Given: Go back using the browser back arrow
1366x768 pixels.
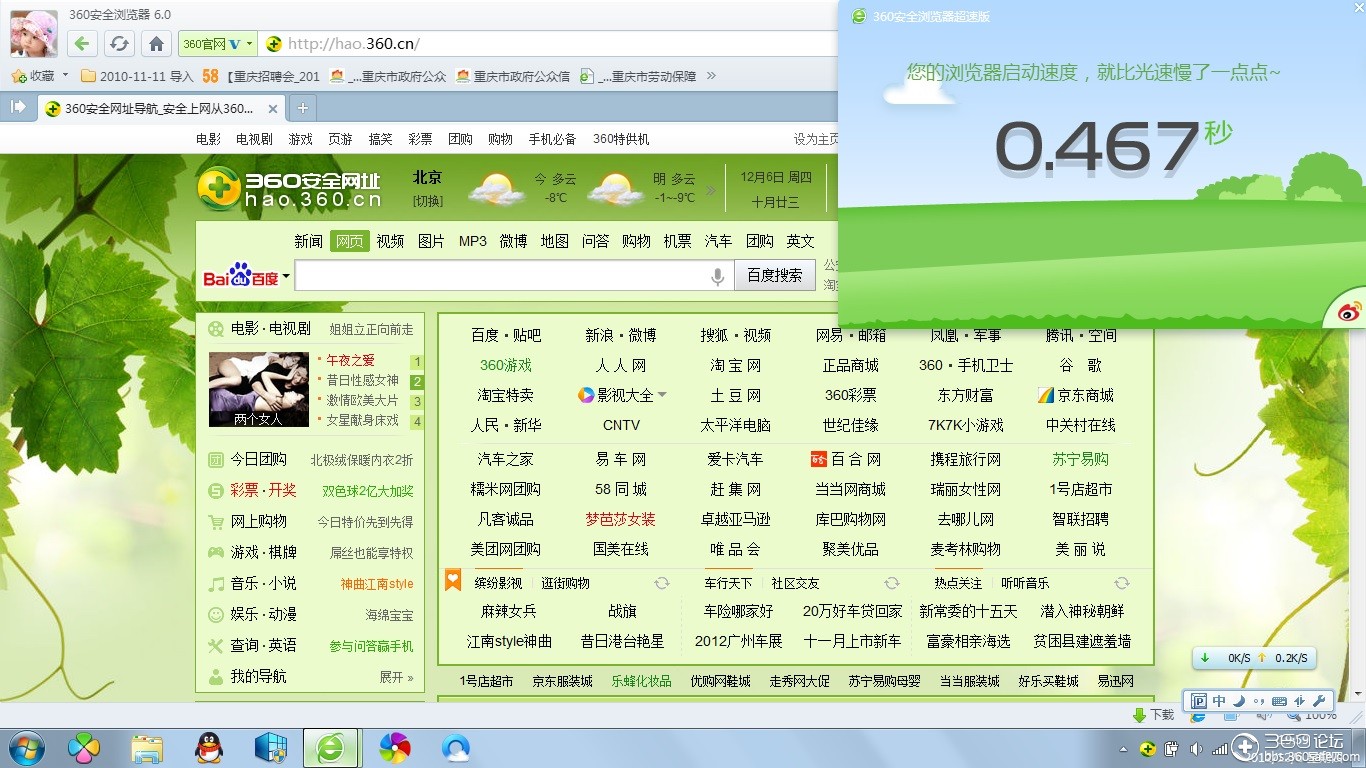Looking at the screenshot, I should point(83,44).
